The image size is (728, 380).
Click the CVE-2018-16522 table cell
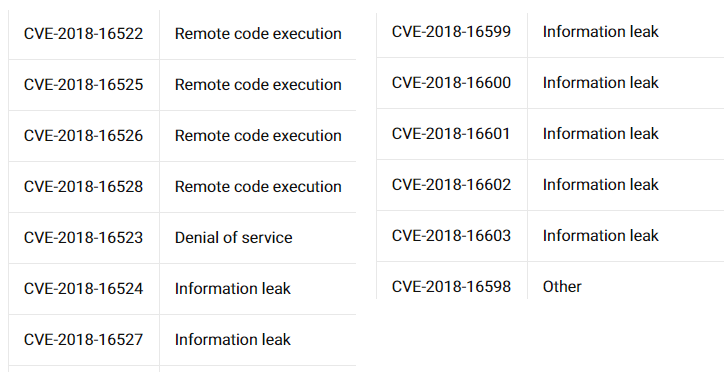(x=84, y=34)
